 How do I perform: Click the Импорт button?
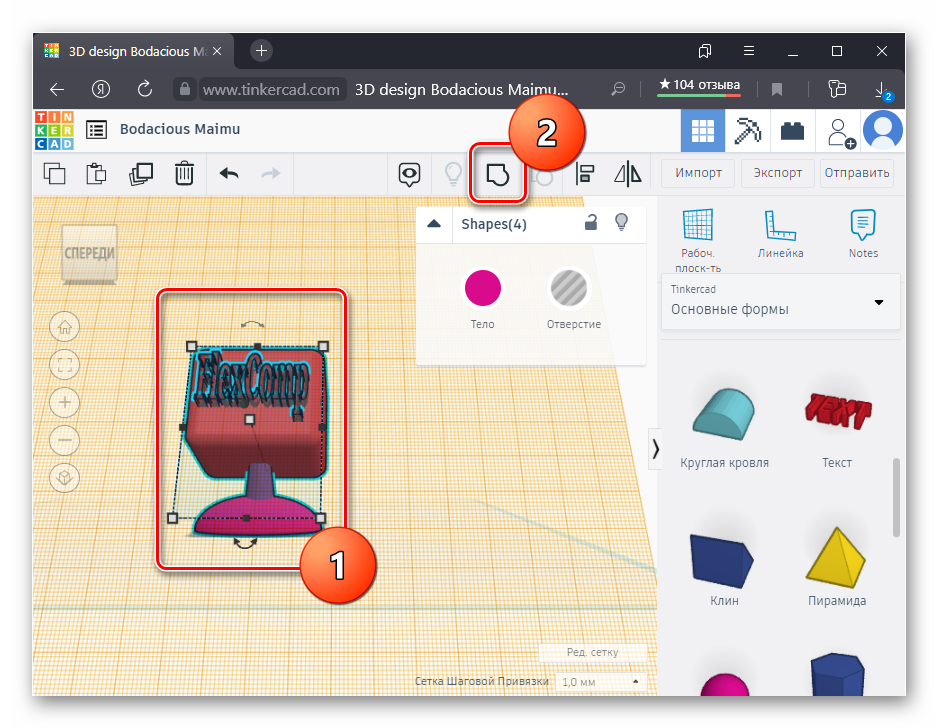point(698,172)
